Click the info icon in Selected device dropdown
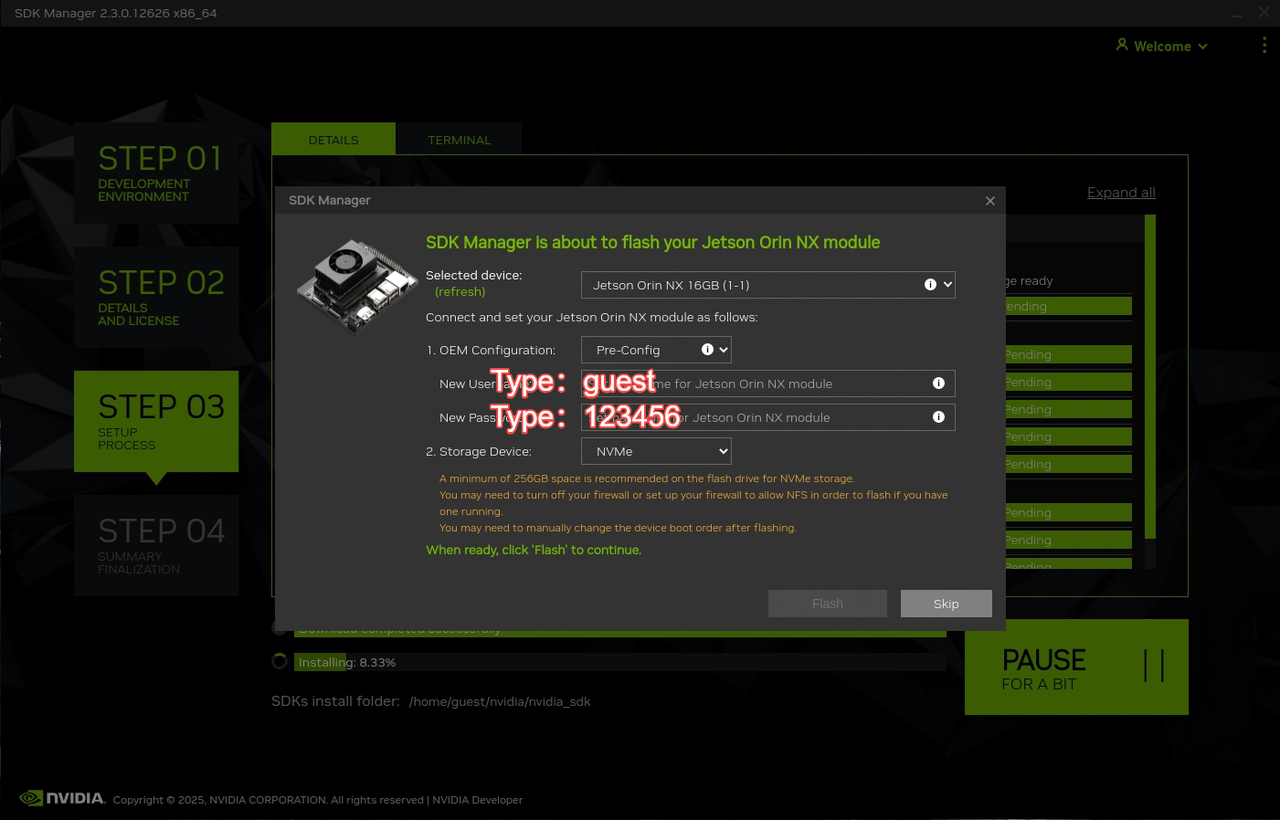Screen dimensions: 1280x820 pyautogui.click(x=930, y=285)
